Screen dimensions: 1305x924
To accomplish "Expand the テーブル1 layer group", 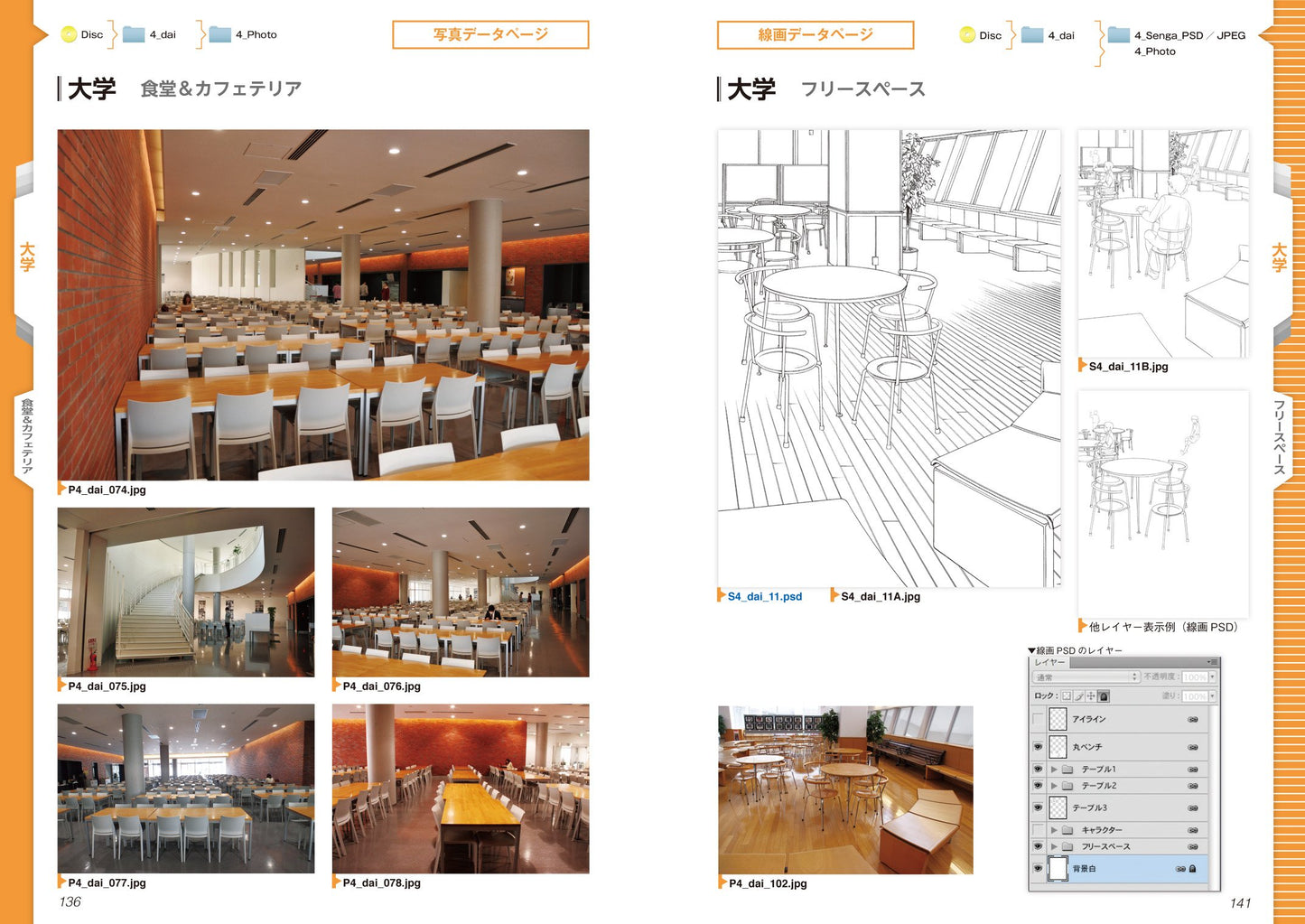I will [1054, 770].
